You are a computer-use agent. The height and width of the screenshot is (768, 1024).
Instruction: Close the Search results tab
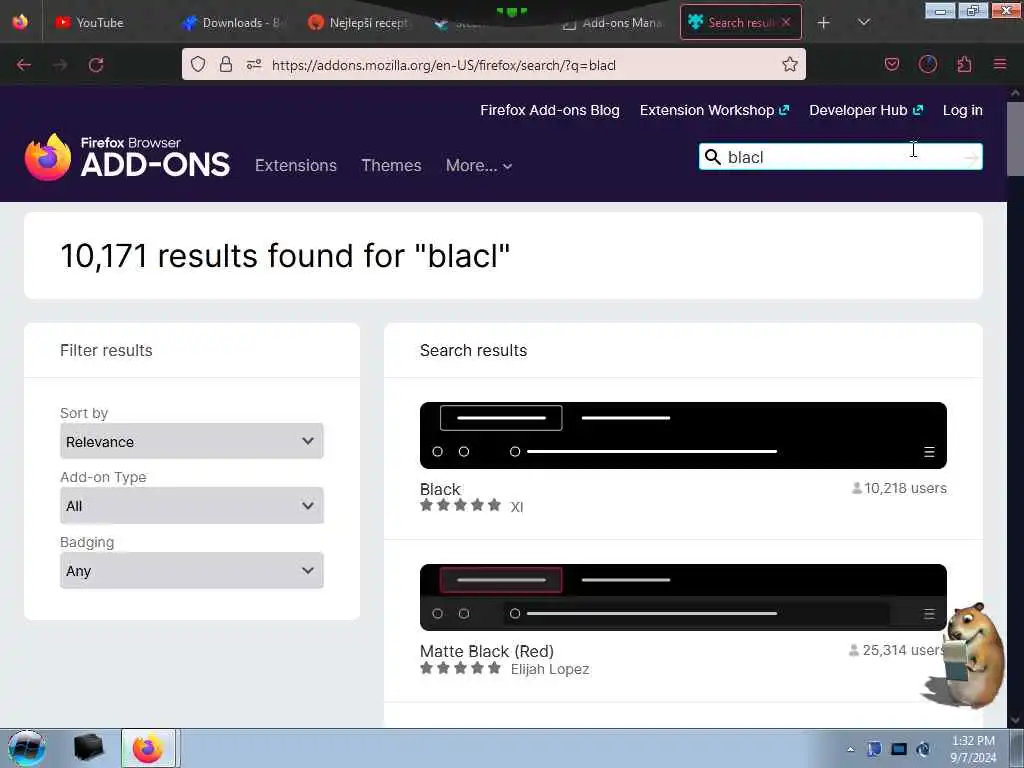tap(786, 22)
